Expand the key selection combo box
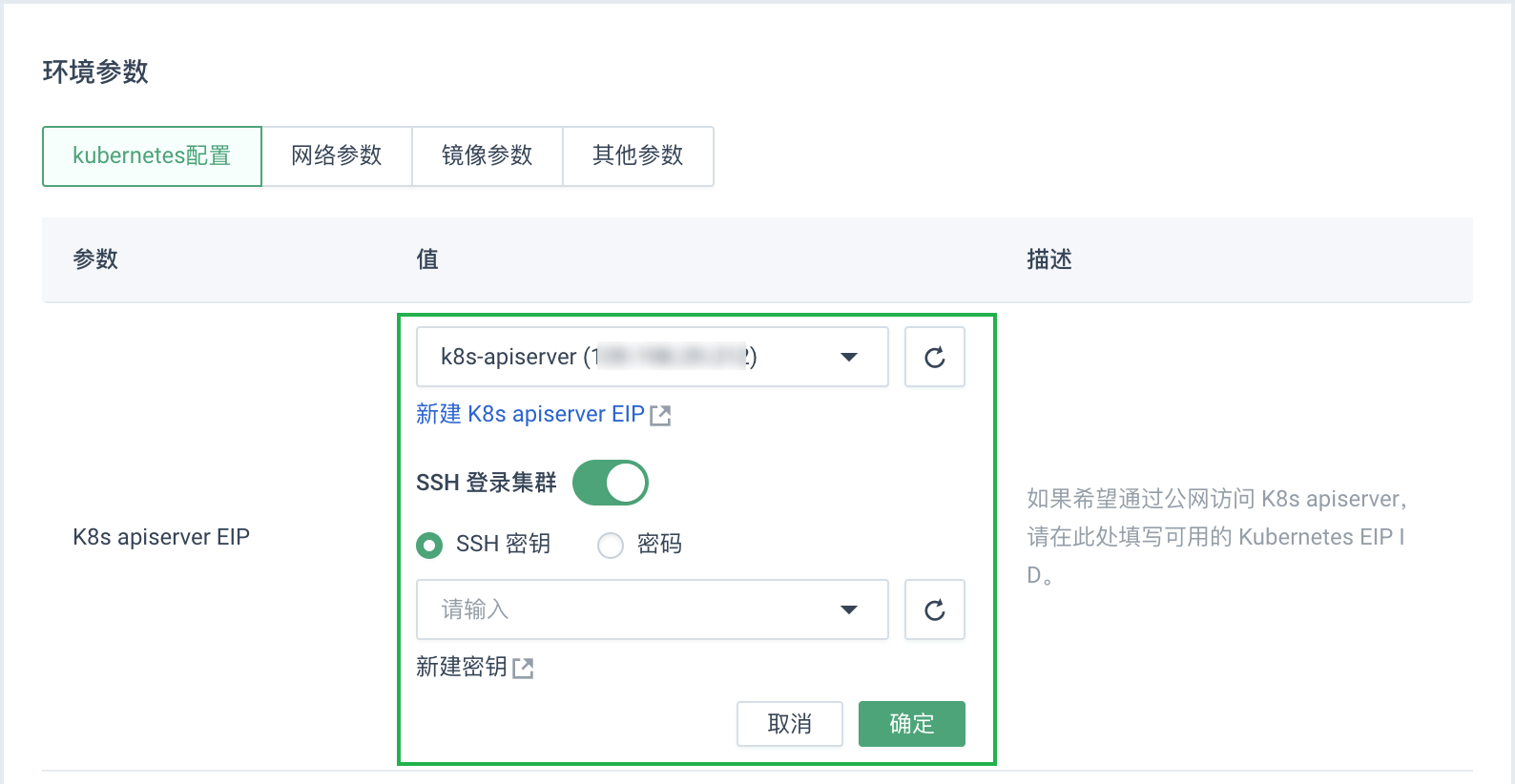Screen dimensions: 1515x784 point(652,609)
